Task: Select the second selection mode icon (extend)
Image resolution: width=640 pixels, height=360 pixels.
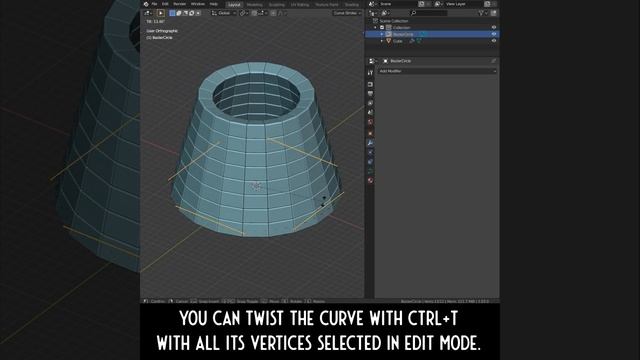Action: coord(179,13)
